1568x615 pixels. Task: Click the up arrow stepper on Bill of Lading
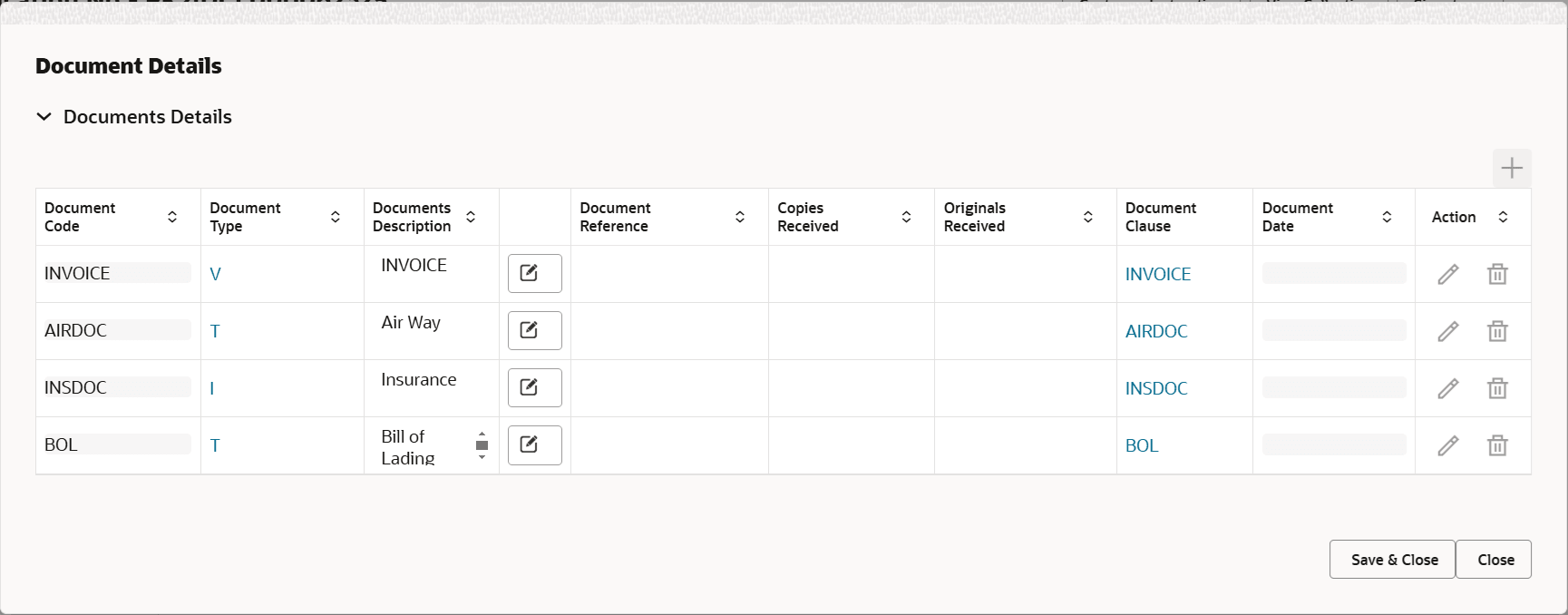click(x=482, y=433)
